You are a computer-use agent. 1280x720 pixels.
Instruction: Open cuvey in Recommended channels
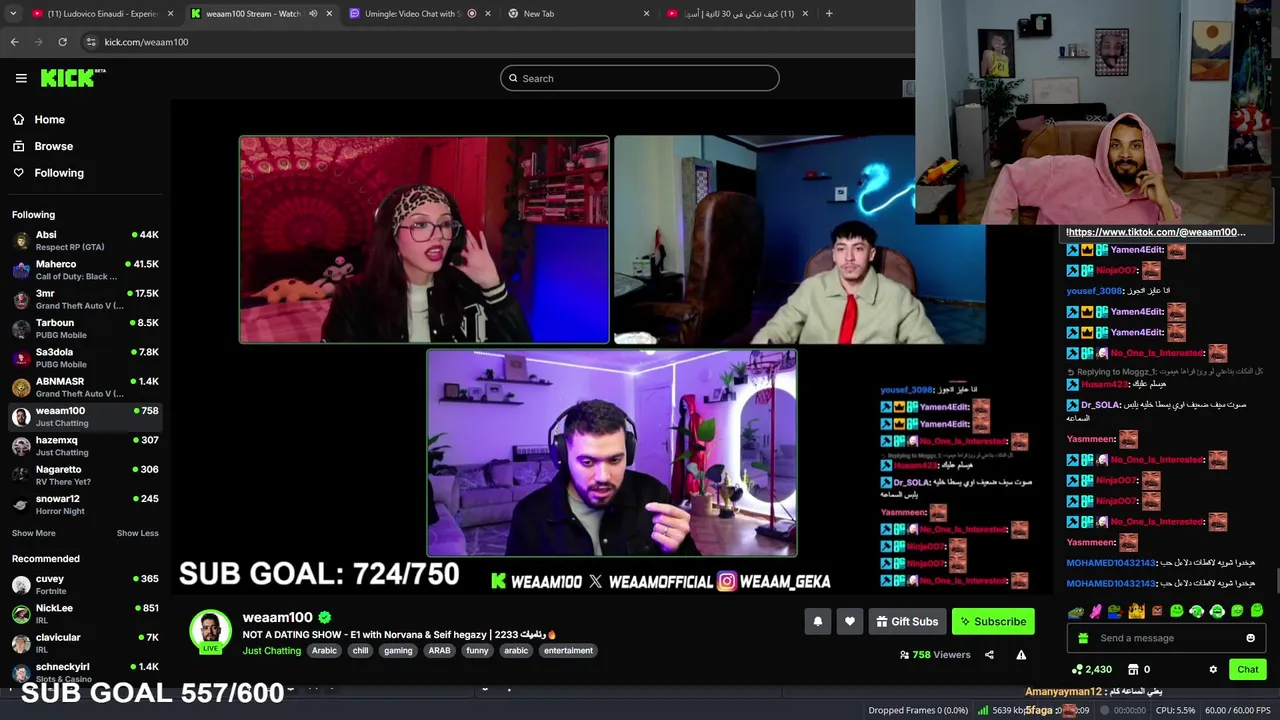[x=85, y=584]
